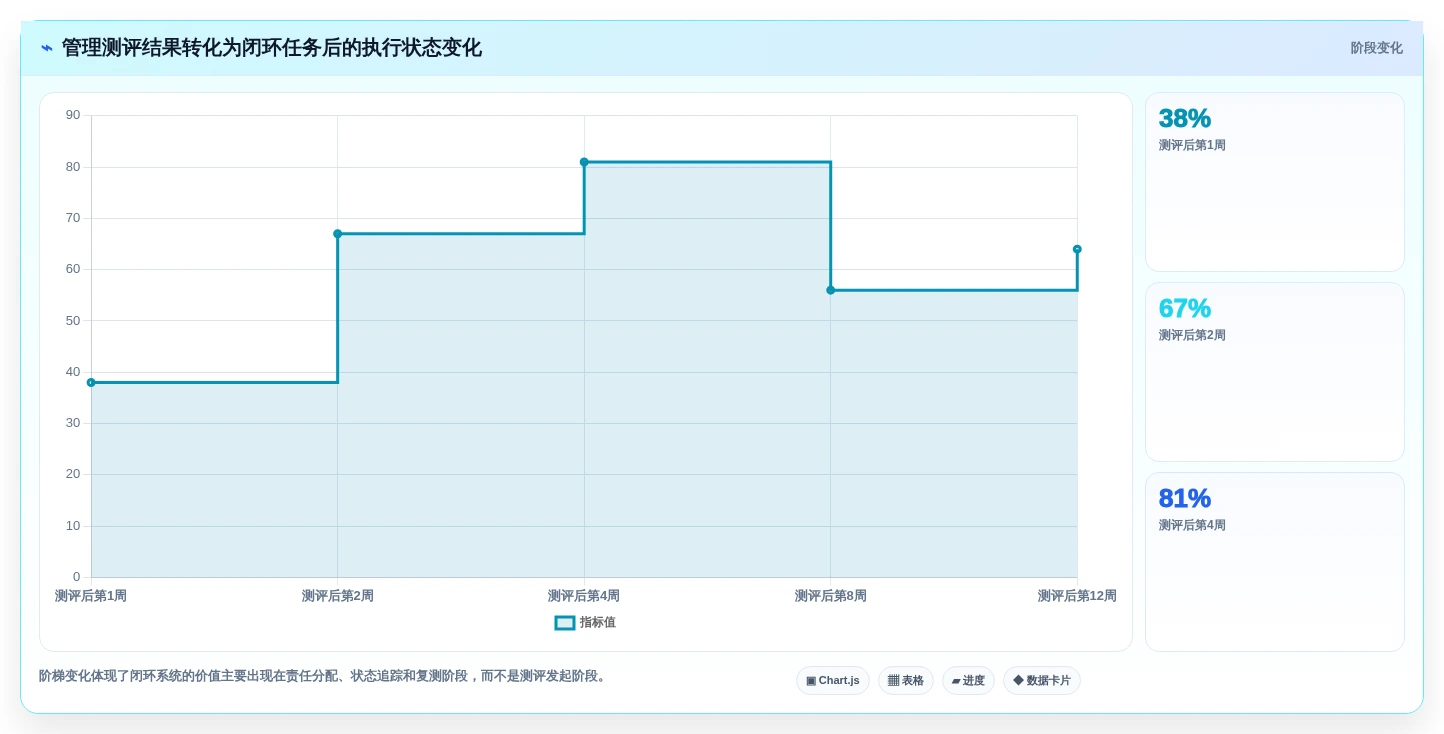Click the 测评后第8周 data point at 56

pyautogui.click(x=830, y=290)
